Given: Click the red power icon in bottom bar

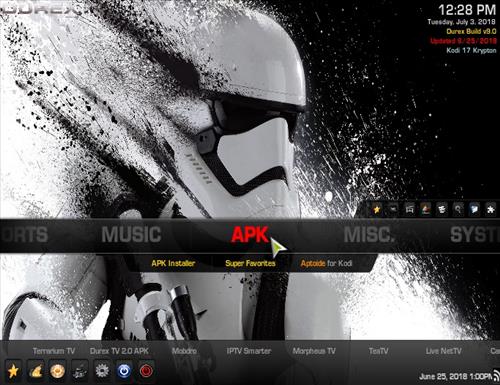Looking at the screenshot, I should (x=146, y=371).
